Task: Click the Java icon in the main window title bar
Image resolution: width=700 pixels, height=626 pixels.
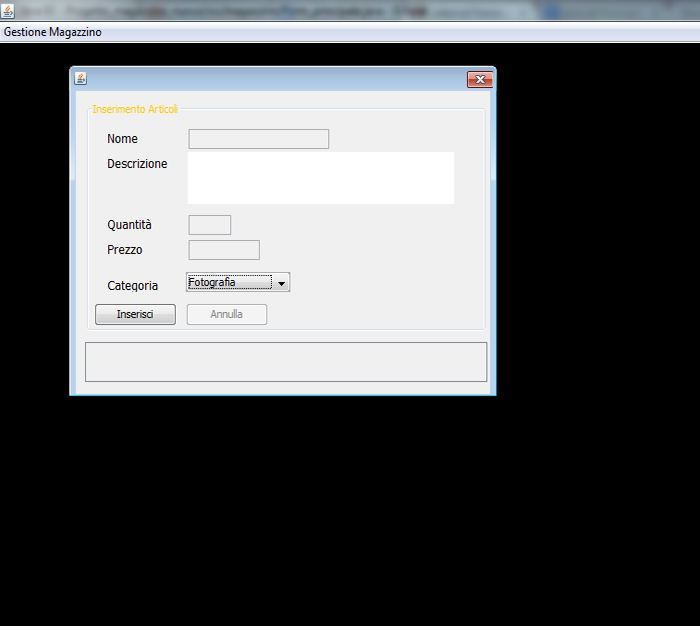Action: coord(8,11)
